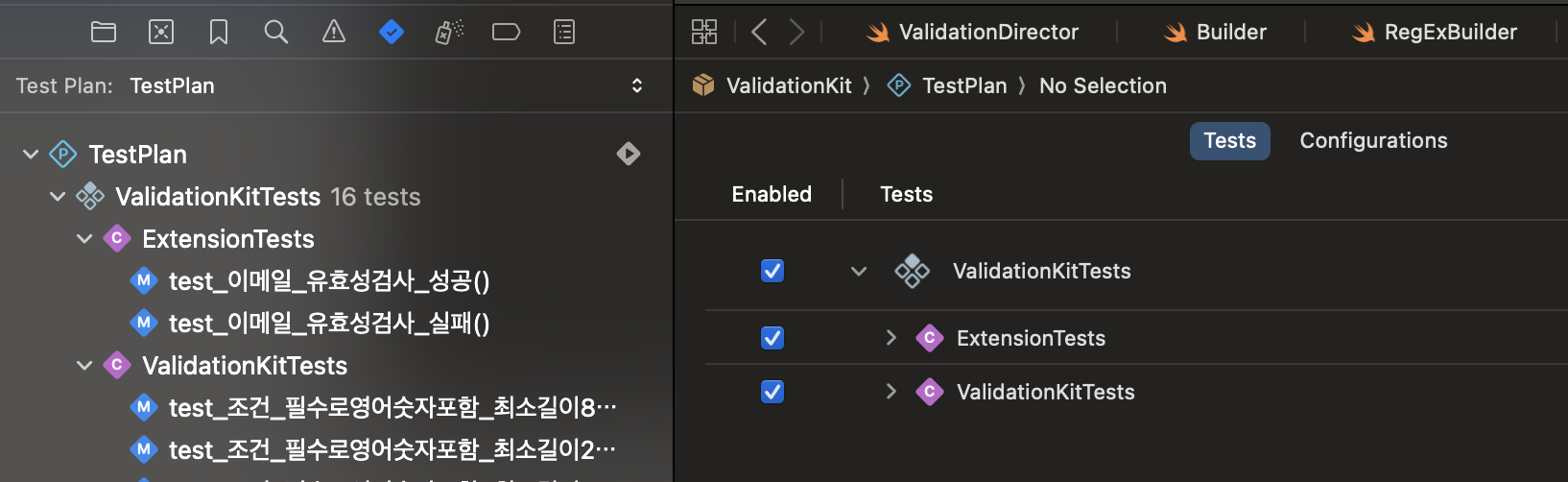Toggle the ValidationKitTests class checkbox
The image size is (1568, 482).
(772, 392)
